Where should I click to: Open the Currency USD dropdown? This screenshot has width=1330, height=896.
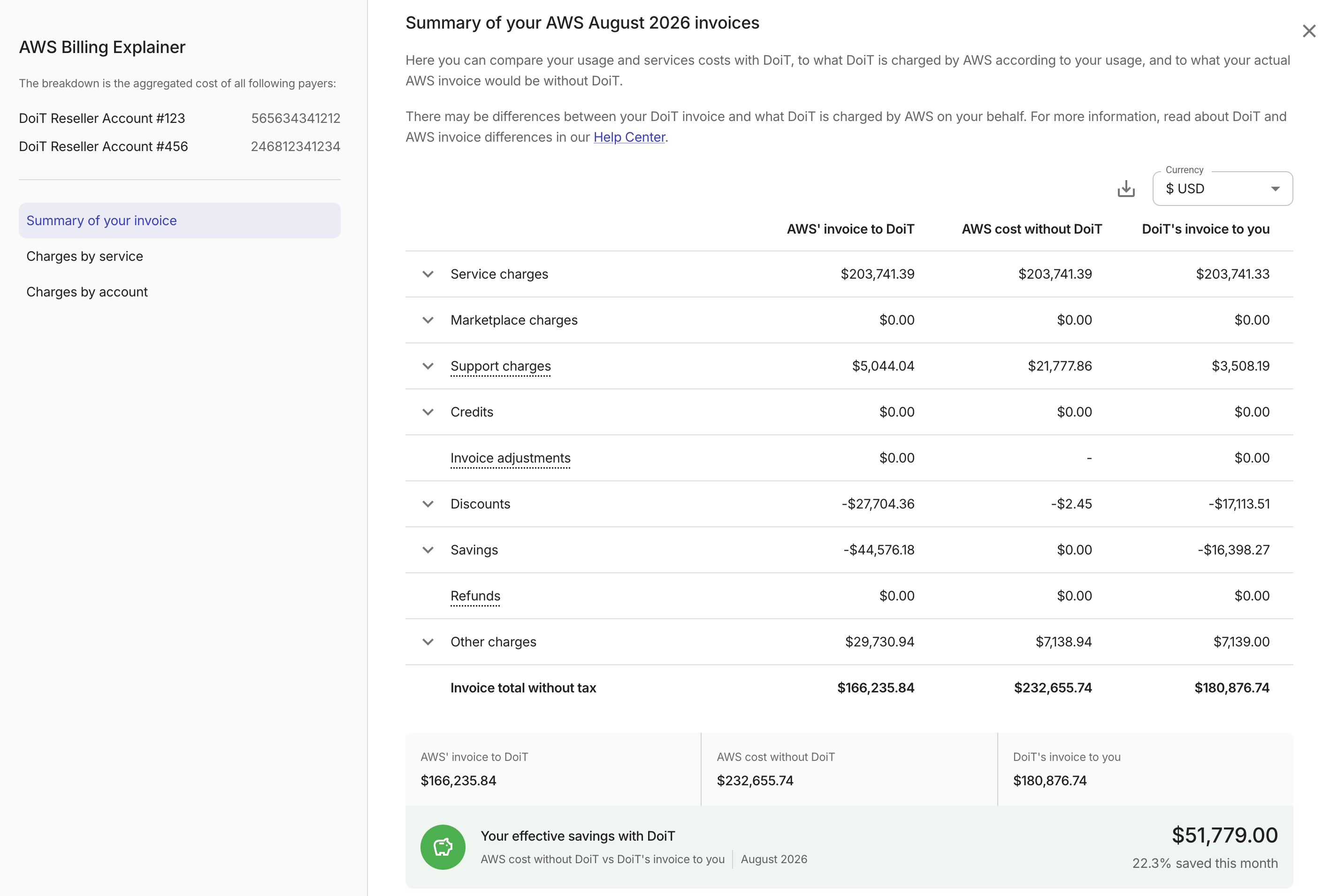1222,189
